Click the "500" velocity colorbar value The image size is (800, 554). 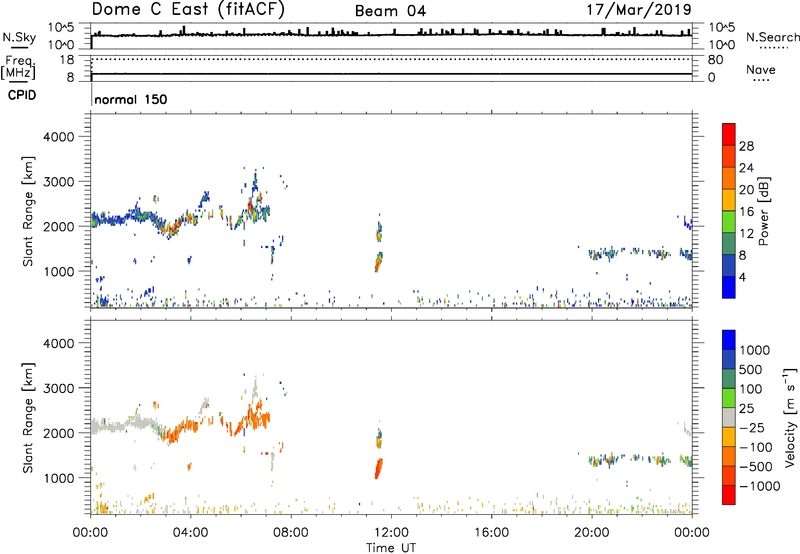tap(750, 370)
